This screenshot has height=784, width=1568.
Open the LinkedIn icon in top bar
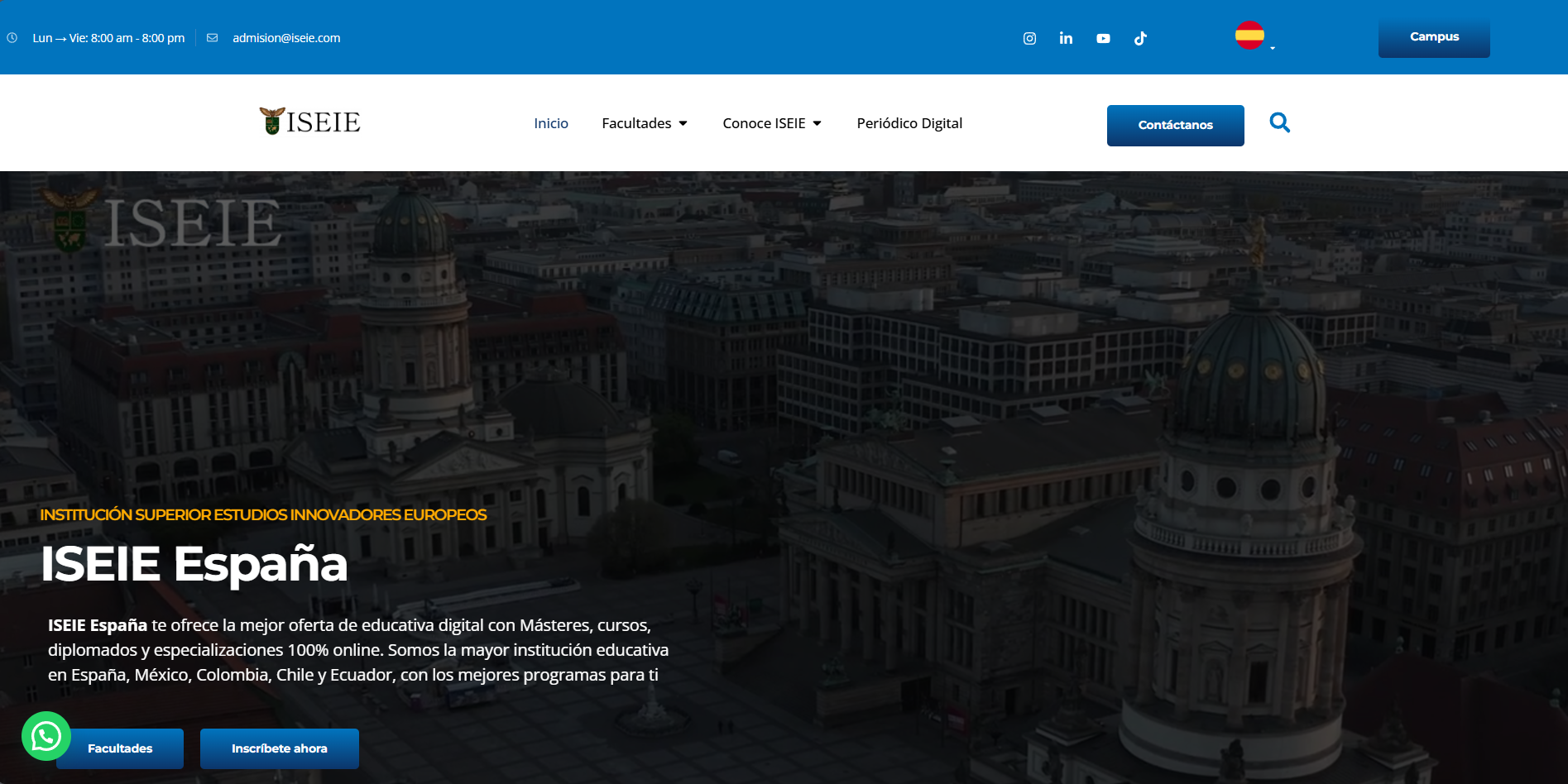tap(1066, 38)
